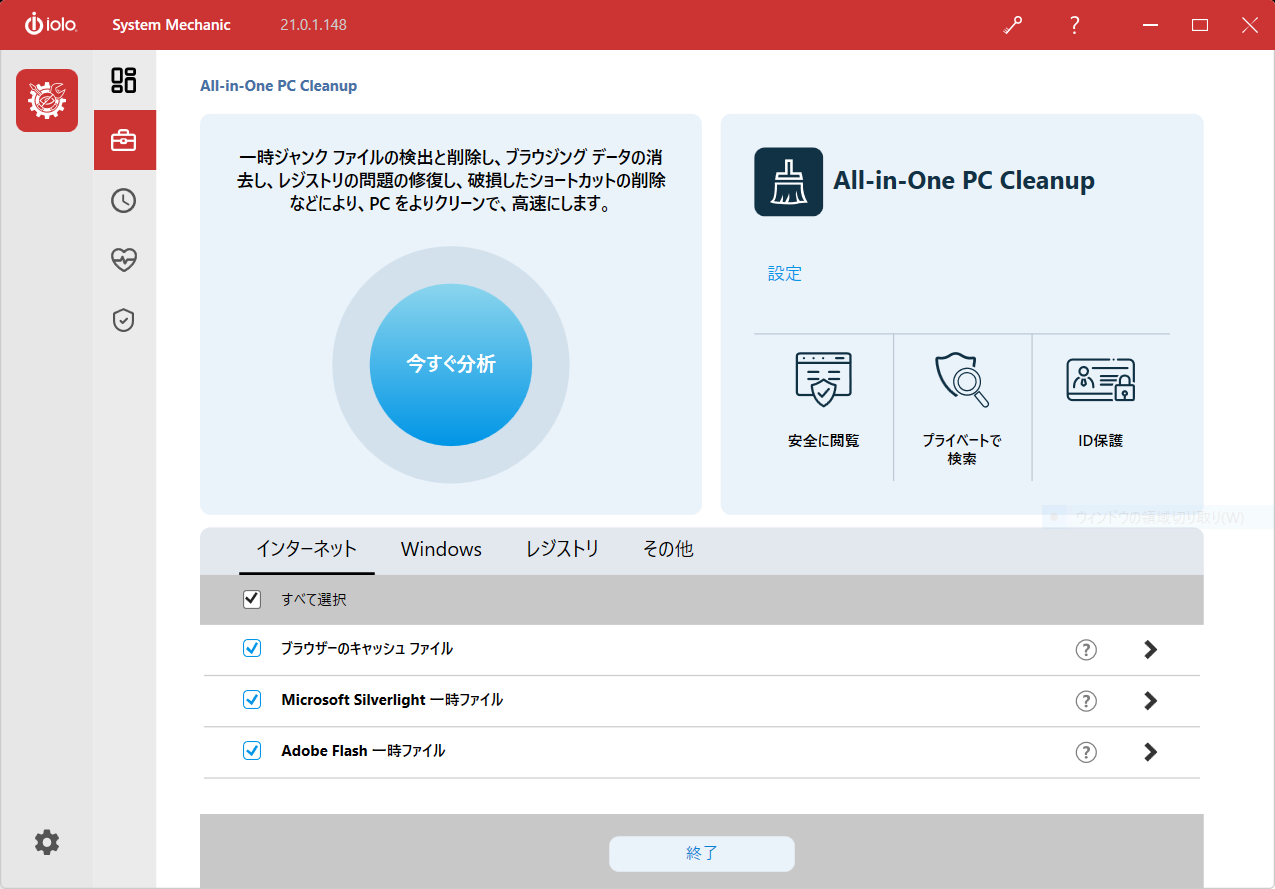Uncheck Microsoft Silverlight 一時ファイル checkbox
The image size is (1275, 889).
(x=252, y=700)
